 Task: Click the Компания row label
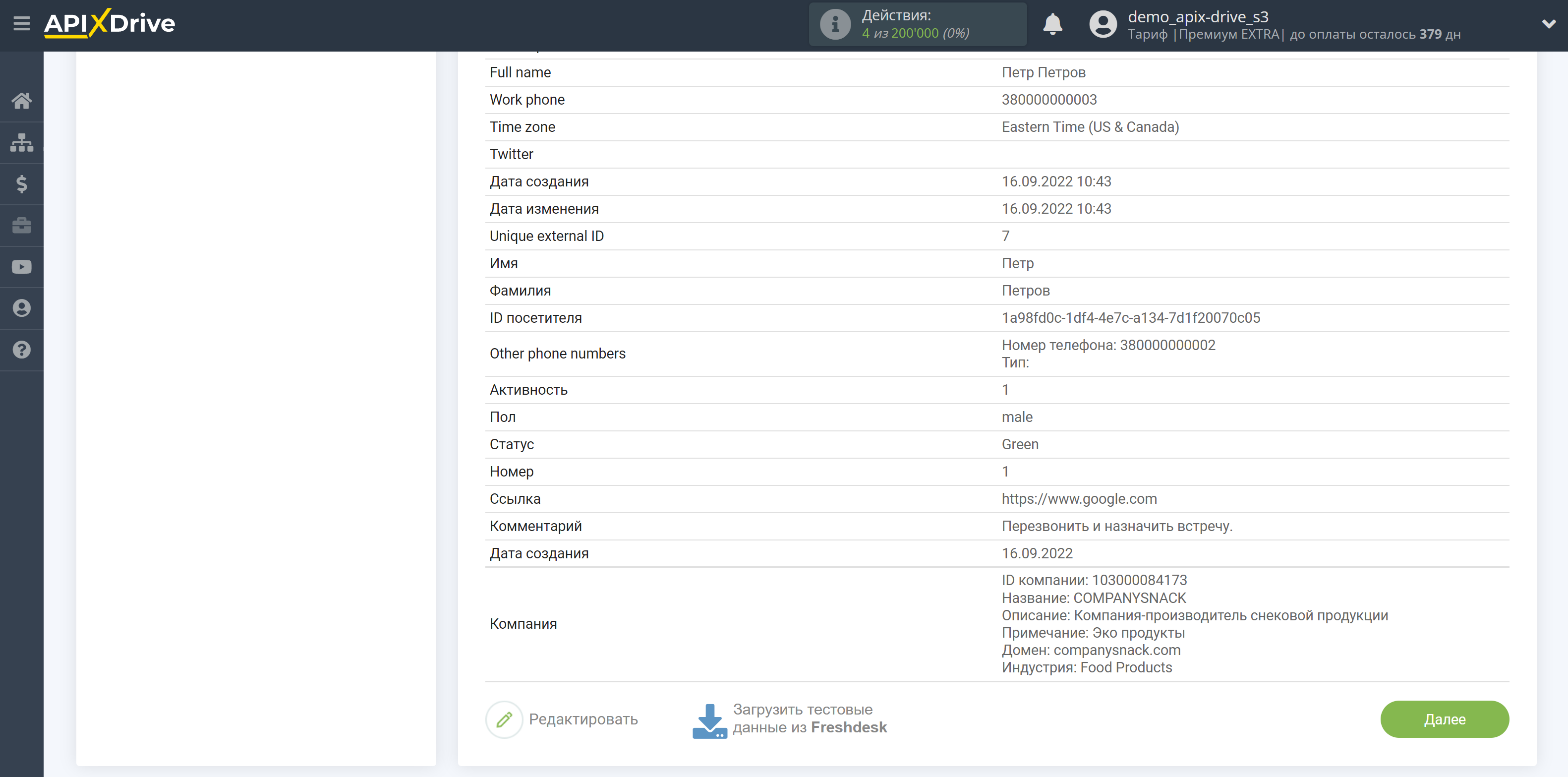click(x=523, y=624)
